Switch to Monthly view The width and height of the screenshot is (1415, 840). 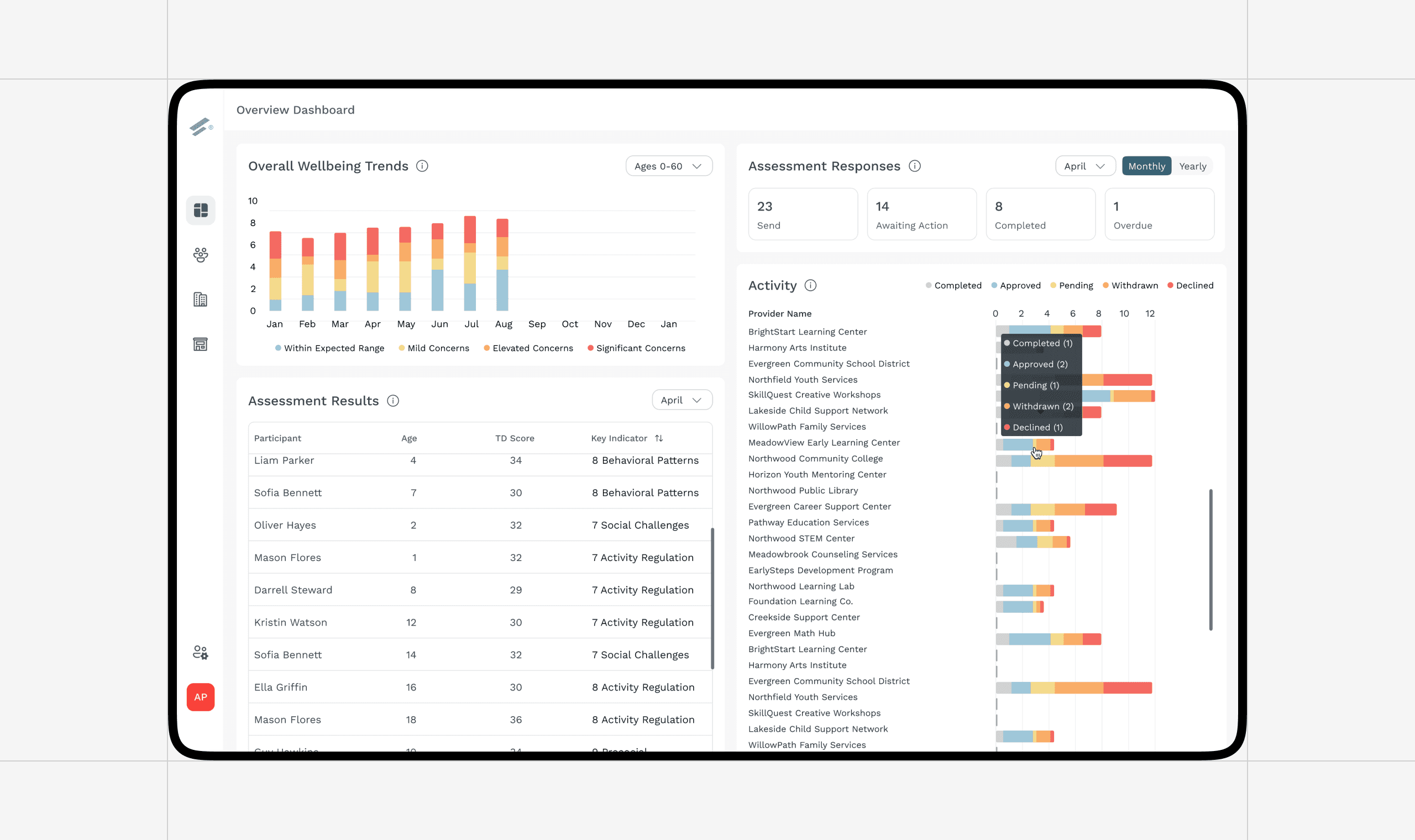point(1146,166)
